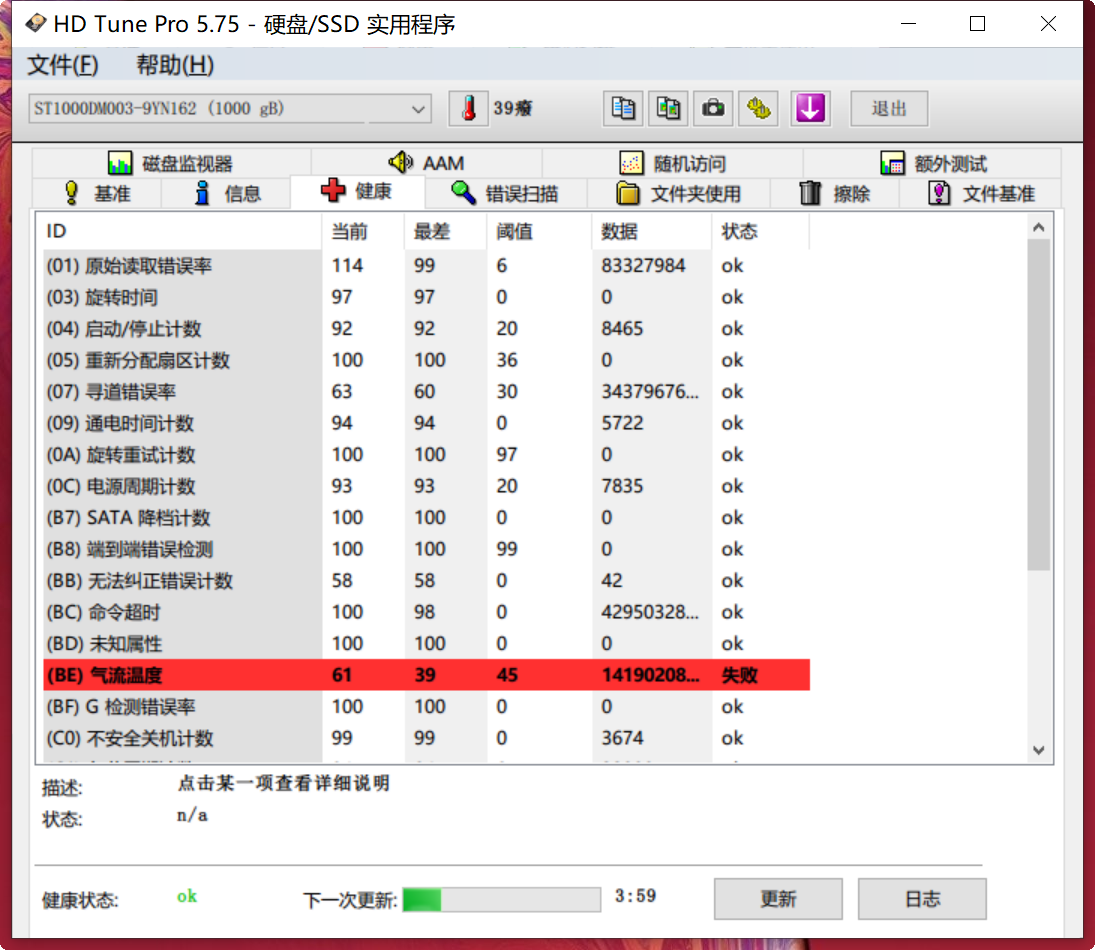
Task: Select the (C0) 不安全关机计数 row
Action: tap(427, 738)
